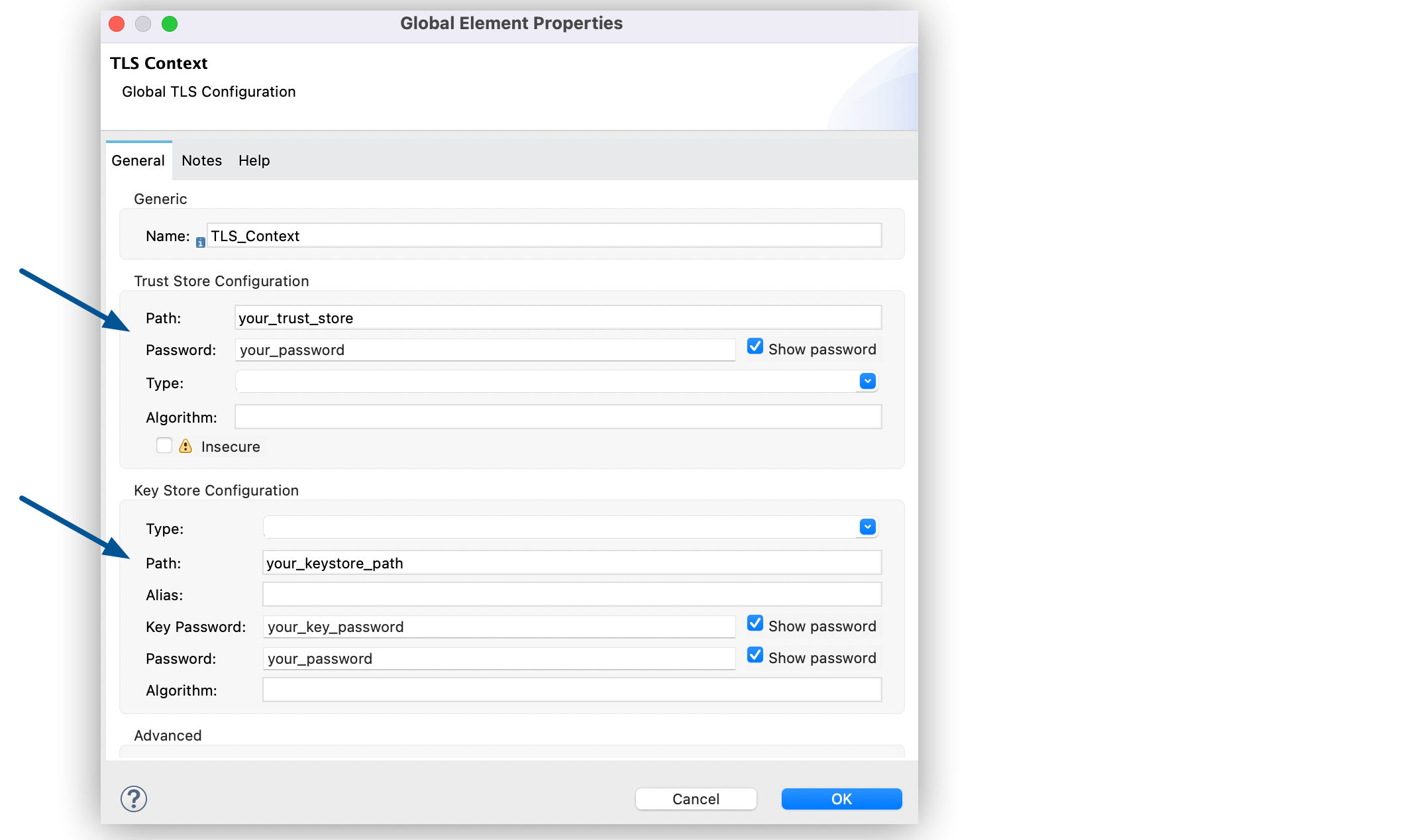Click the Key Store Alias field
The image size is (1419, 840).
click(x=571, y=594)
